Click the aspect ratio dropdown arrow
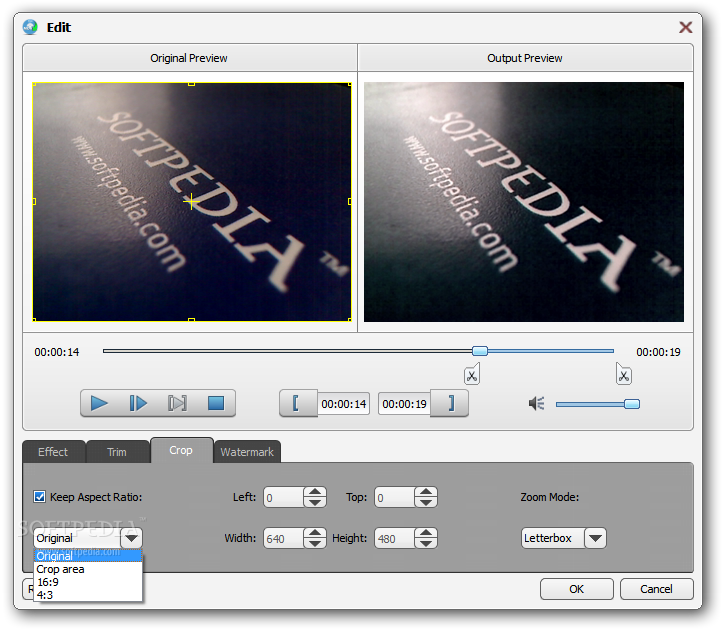The height and width of the screenshot is (630, 723). click(x=132, y=538)
